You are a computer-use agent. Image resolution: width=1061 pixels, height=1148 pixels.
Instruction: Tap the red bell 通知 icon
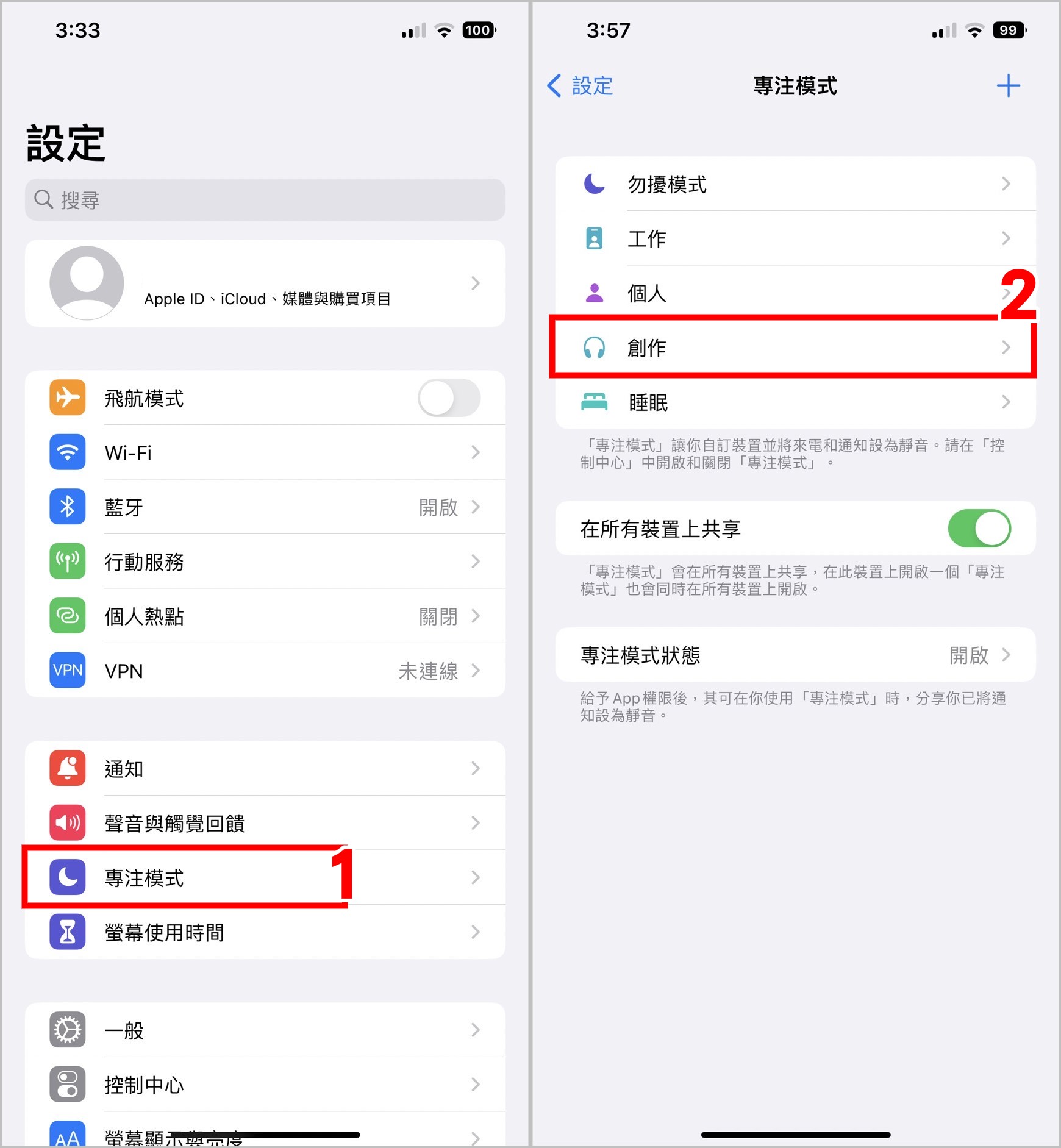68,768
